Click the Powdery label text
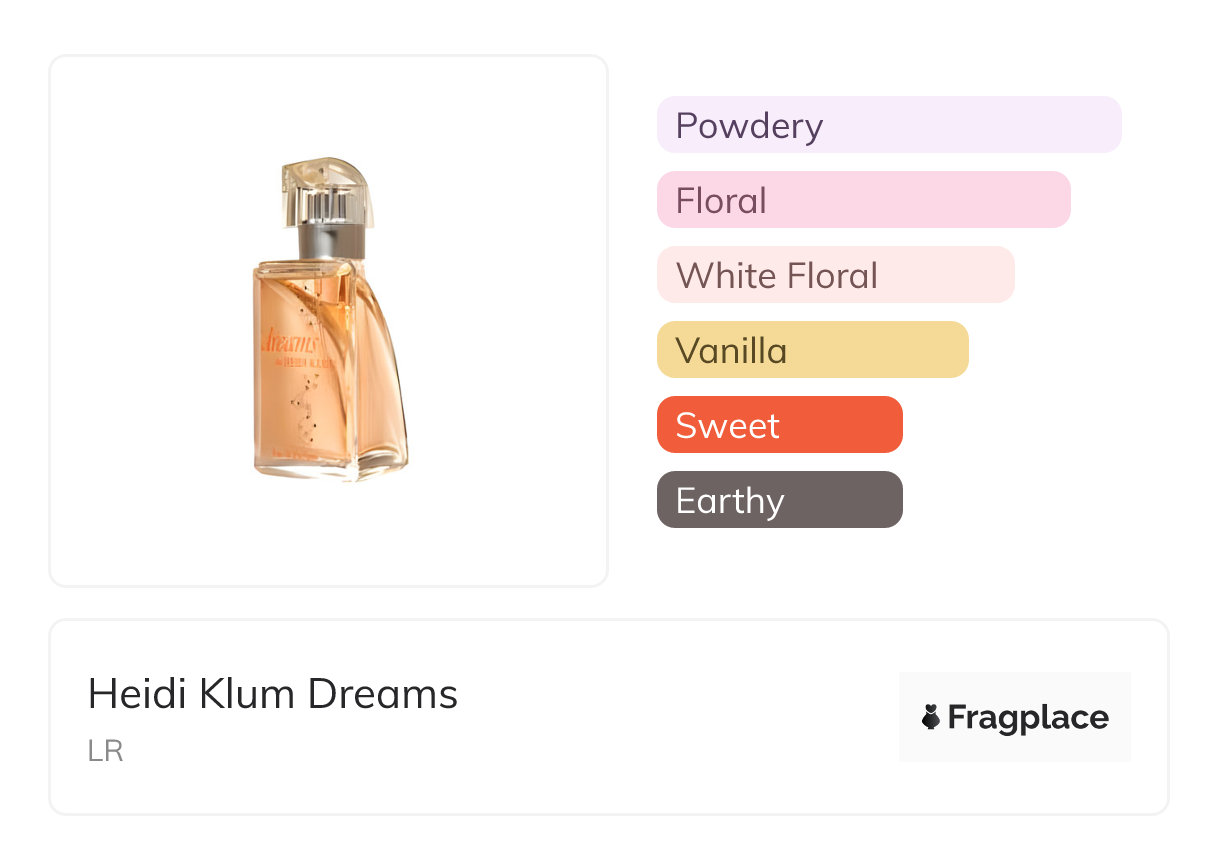The image size is (1218, 864). 749,126
